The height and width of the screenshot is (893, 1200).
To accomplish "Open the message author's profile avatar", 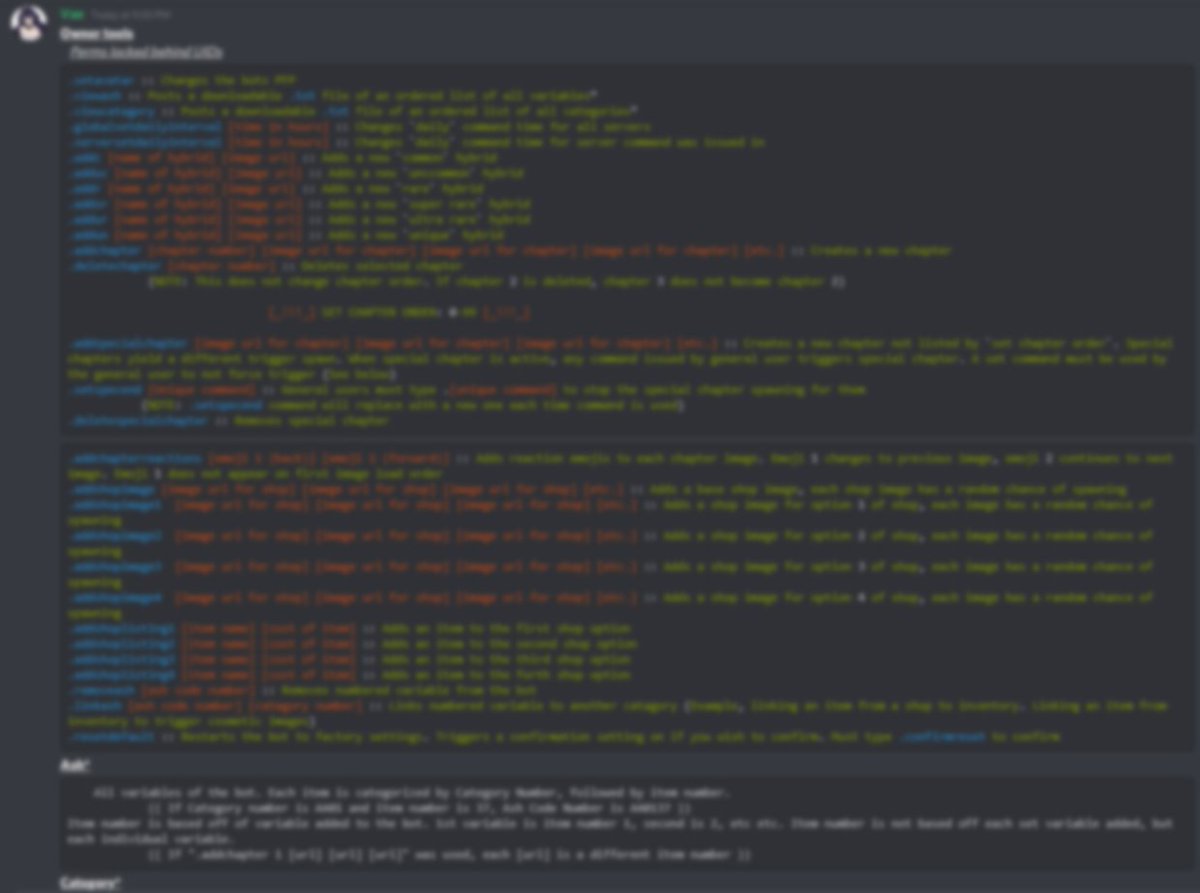I will [x=28, y=22].
